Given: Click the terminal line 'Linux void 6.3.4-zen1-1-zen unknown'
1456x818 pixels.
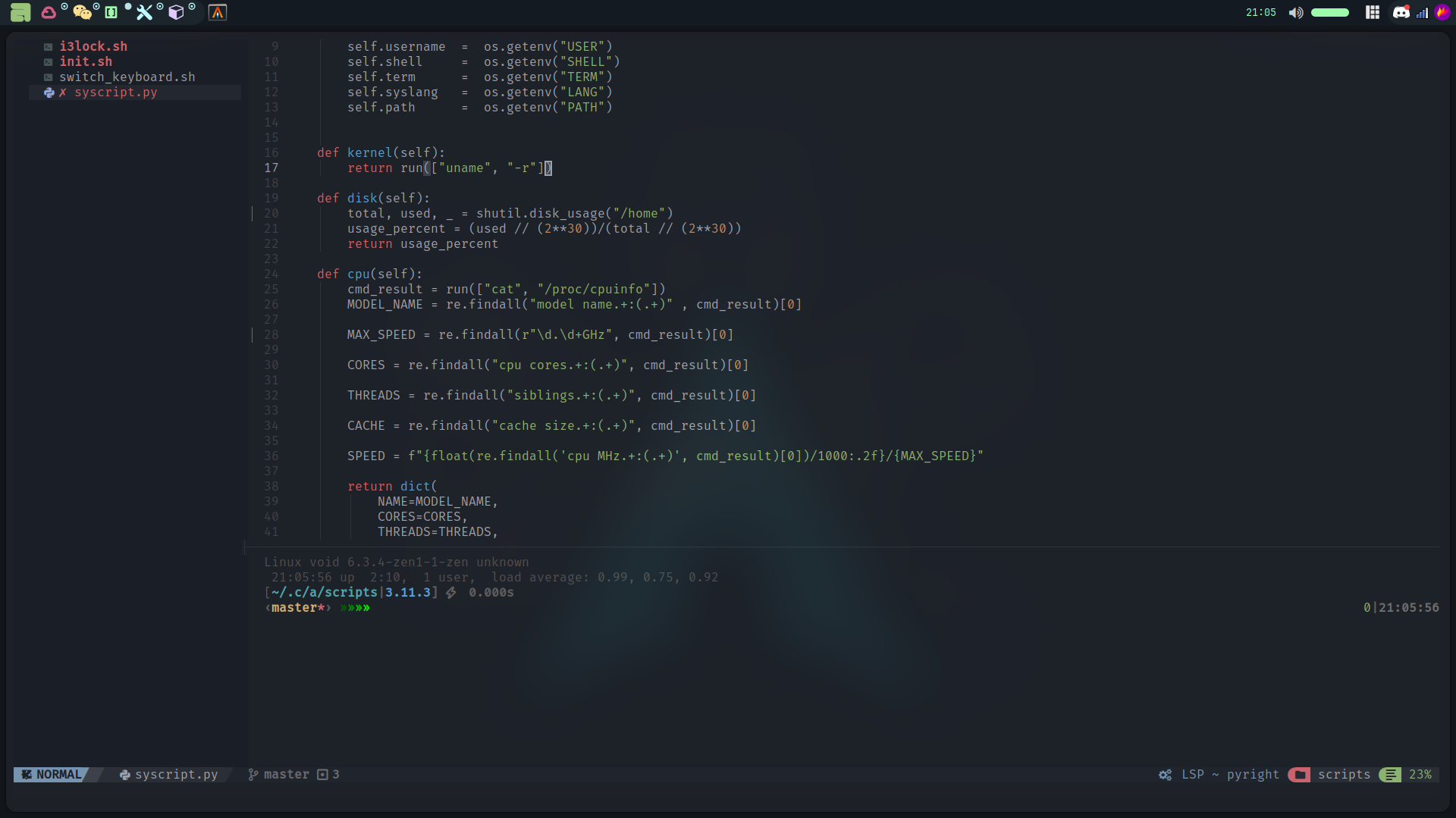Looking at the screenshot, I should pyautogui.click(x=396, y=562).
